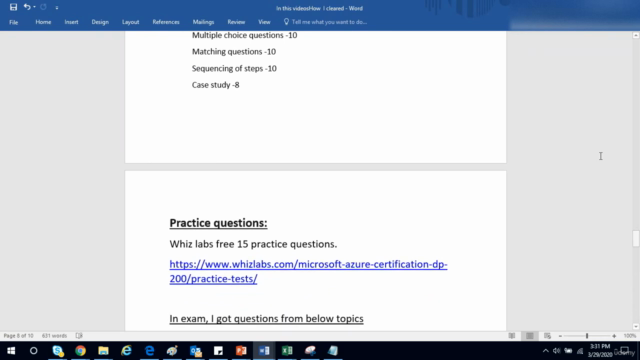
Task: Select the Mailings ribbon tab
Action: 203,22
